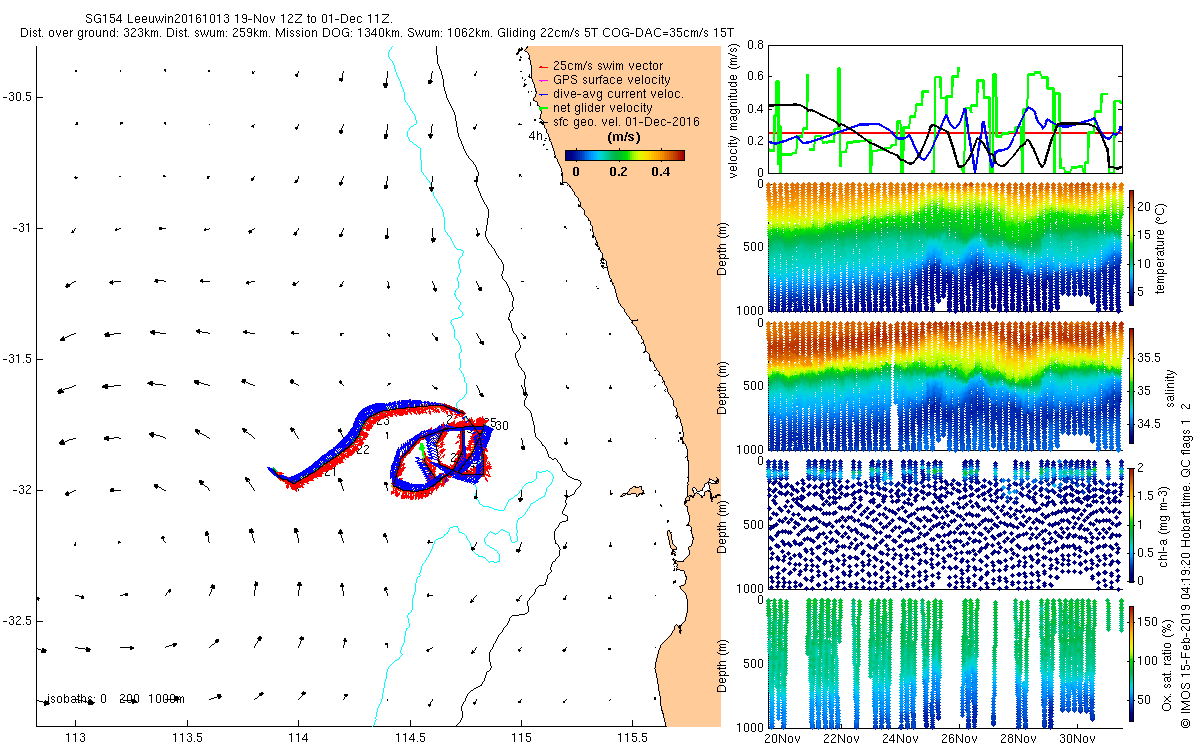Click the '0.4' tick under the velocity colorbar

tap(660, 171)
